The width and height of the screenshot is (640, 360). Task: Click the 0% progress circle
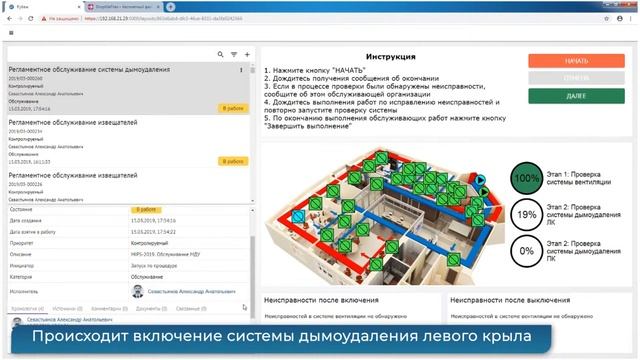point(527,251)
